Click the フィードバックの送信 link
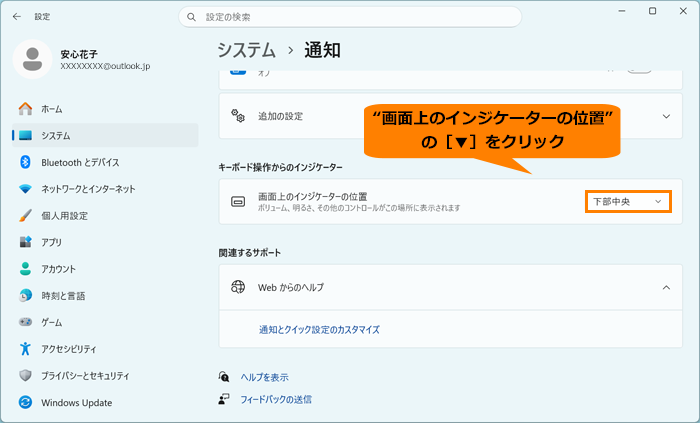The image size is (700, 423). [x=276, y=399]
